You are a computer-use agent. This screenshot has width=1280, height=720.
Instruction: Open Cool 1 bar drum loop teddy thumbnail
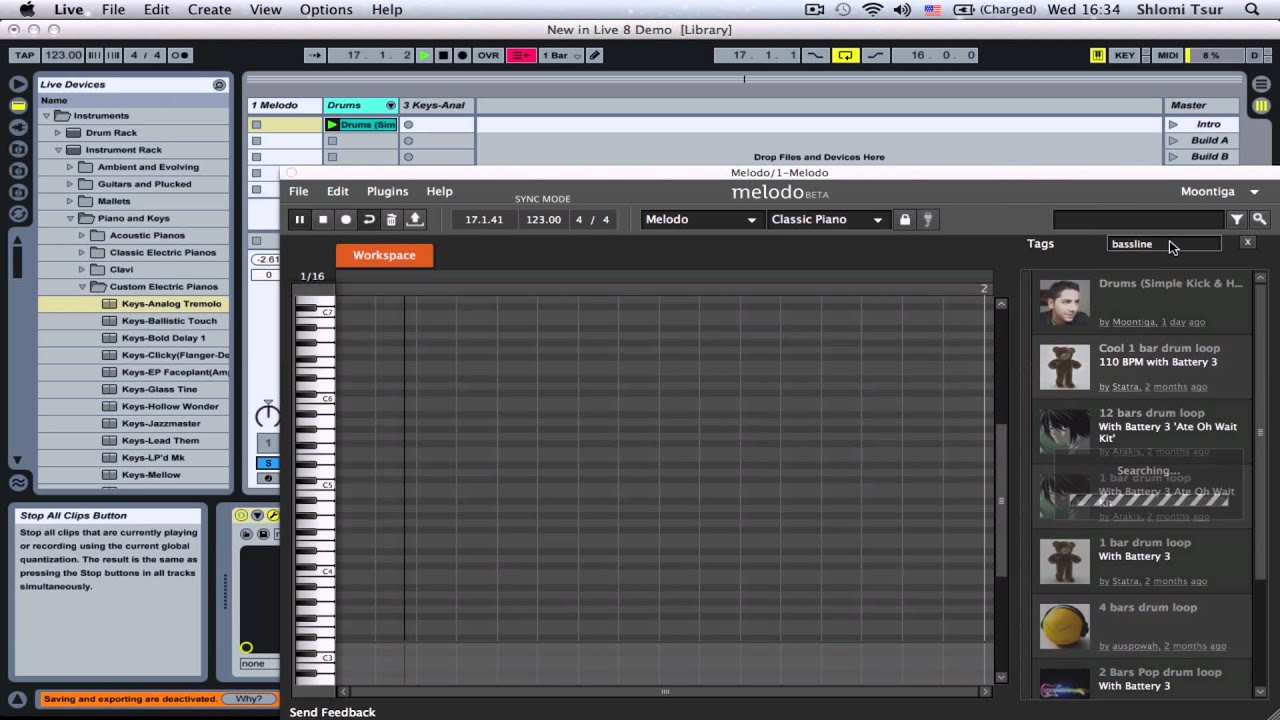1064,367
